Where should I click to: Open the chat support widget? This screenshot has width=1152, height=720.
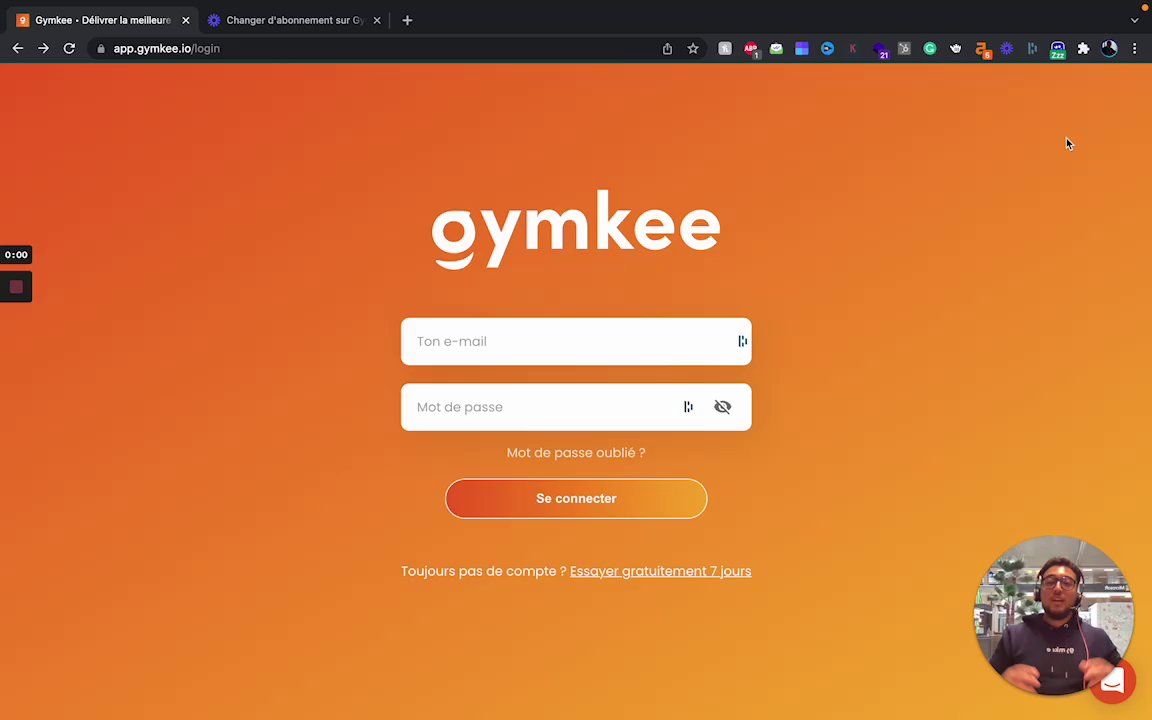1112,680
